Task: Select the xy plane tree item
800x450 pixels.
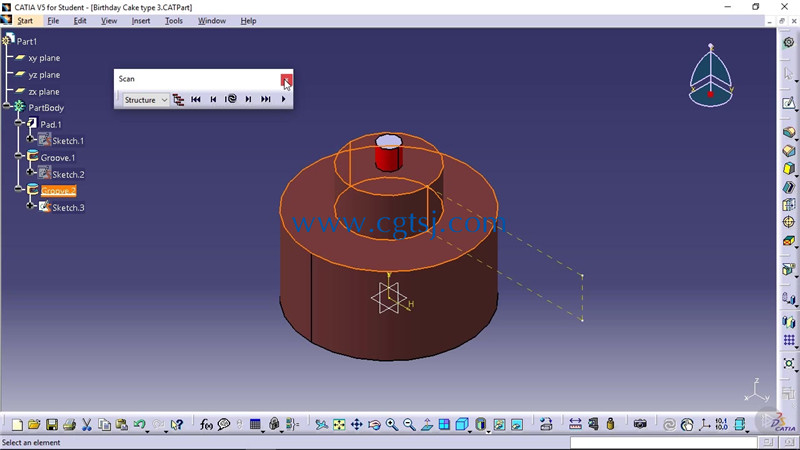Action: click(x=44, y=58)
